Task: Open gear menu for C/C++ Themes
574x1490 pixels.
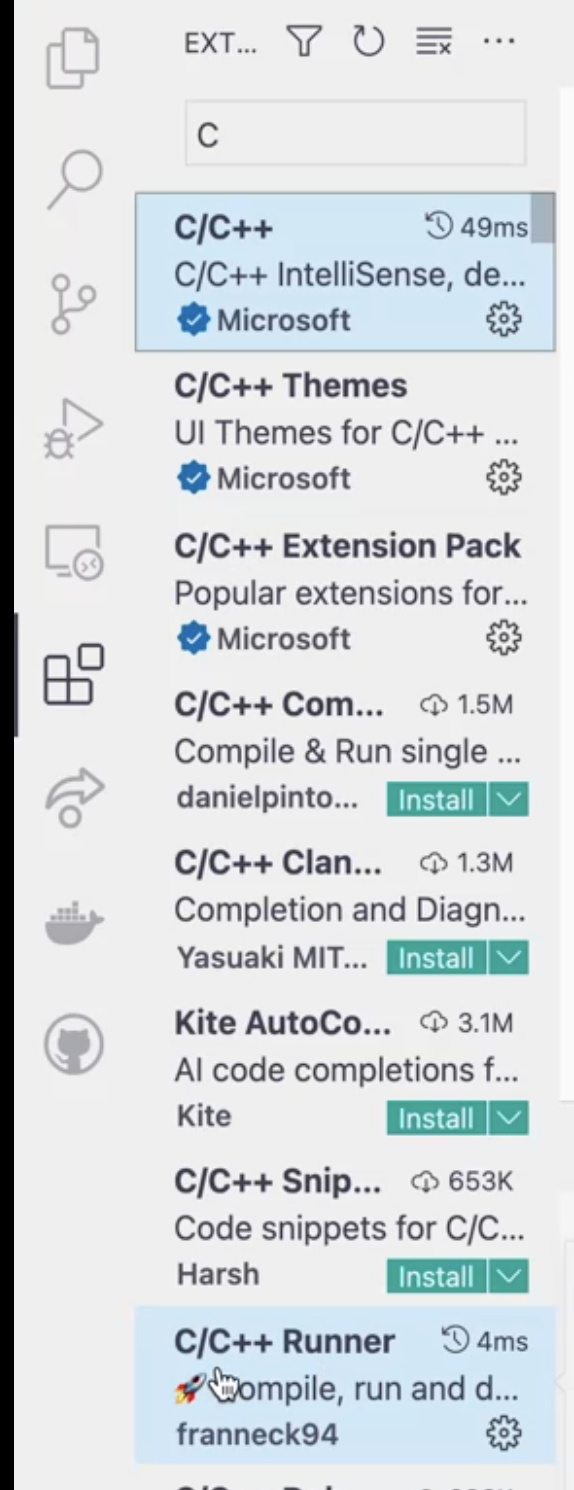Action: click(x=504, y=478)
